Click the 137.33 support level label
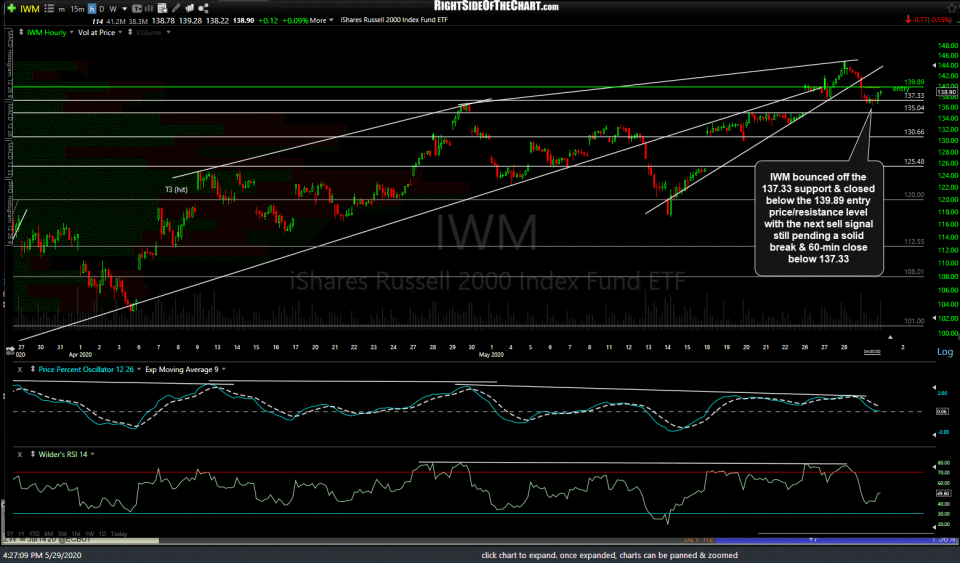Image resolution: width=960 pixels, height=563 pixels. coord(914,95)
